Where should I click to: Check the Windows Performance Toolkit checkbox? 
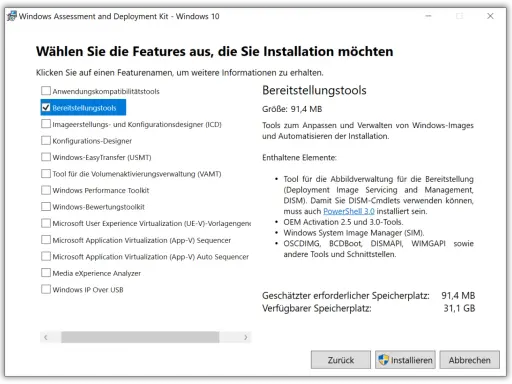46,190
